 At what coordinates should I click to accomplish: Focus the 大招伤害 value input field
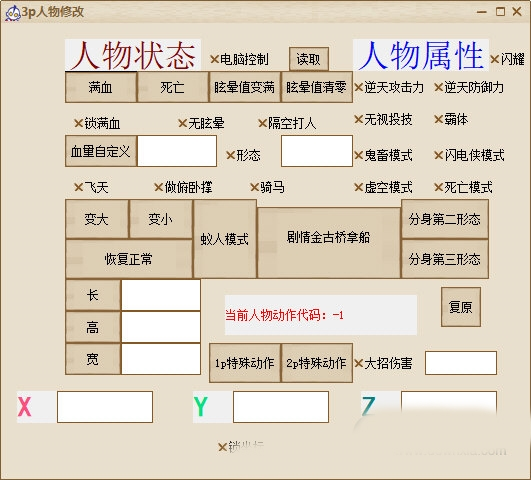coord(461,363)
